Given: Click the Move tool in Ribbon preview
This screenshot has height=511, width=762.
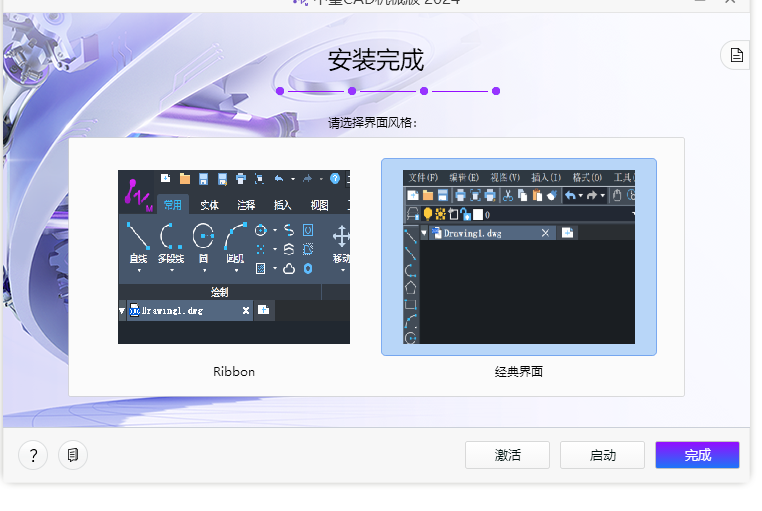Looking at the screenshot, I should point(340,240).
